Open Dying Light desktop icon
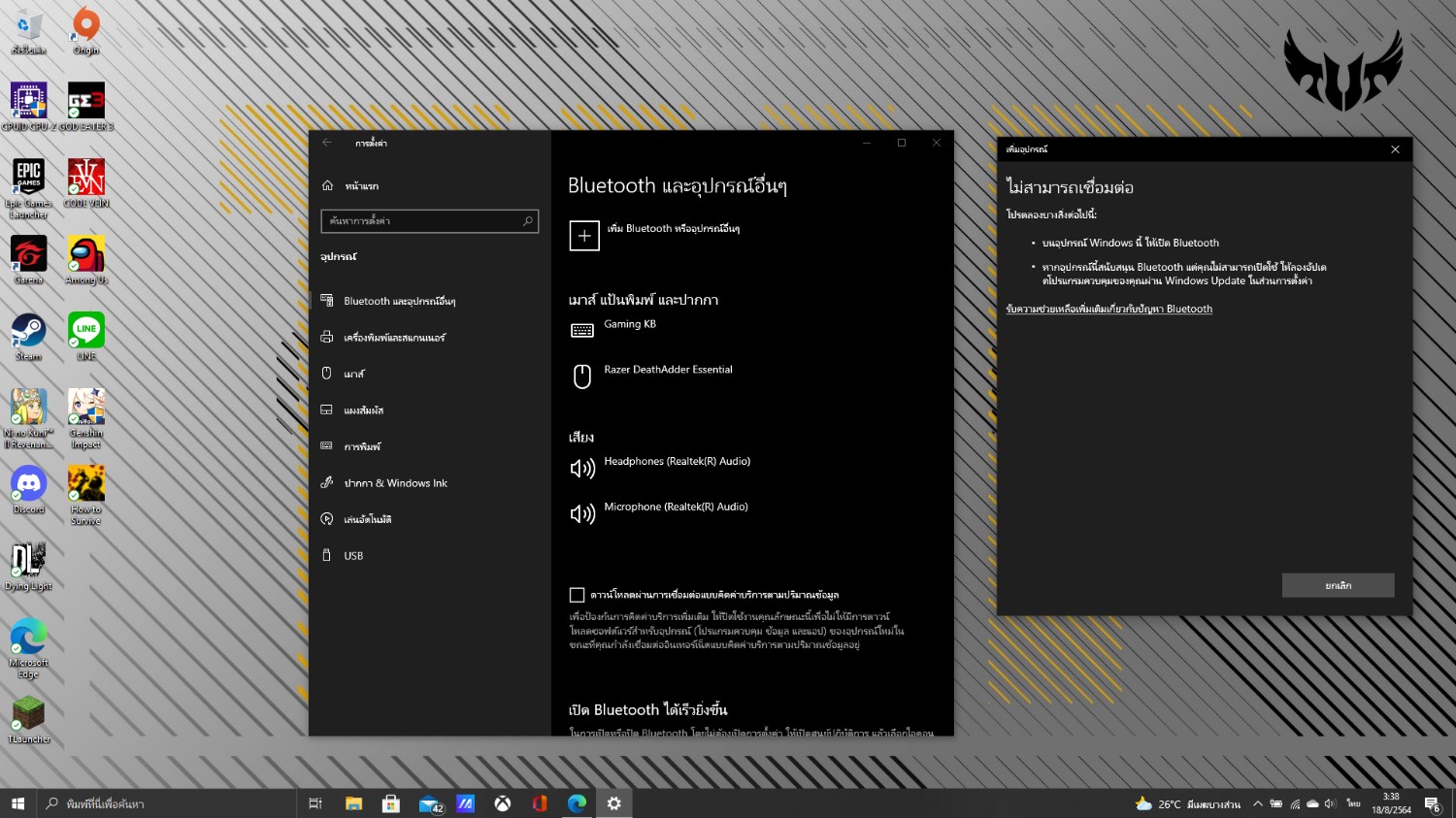This screenshot has width=1456, height=818. coord(29,567)
